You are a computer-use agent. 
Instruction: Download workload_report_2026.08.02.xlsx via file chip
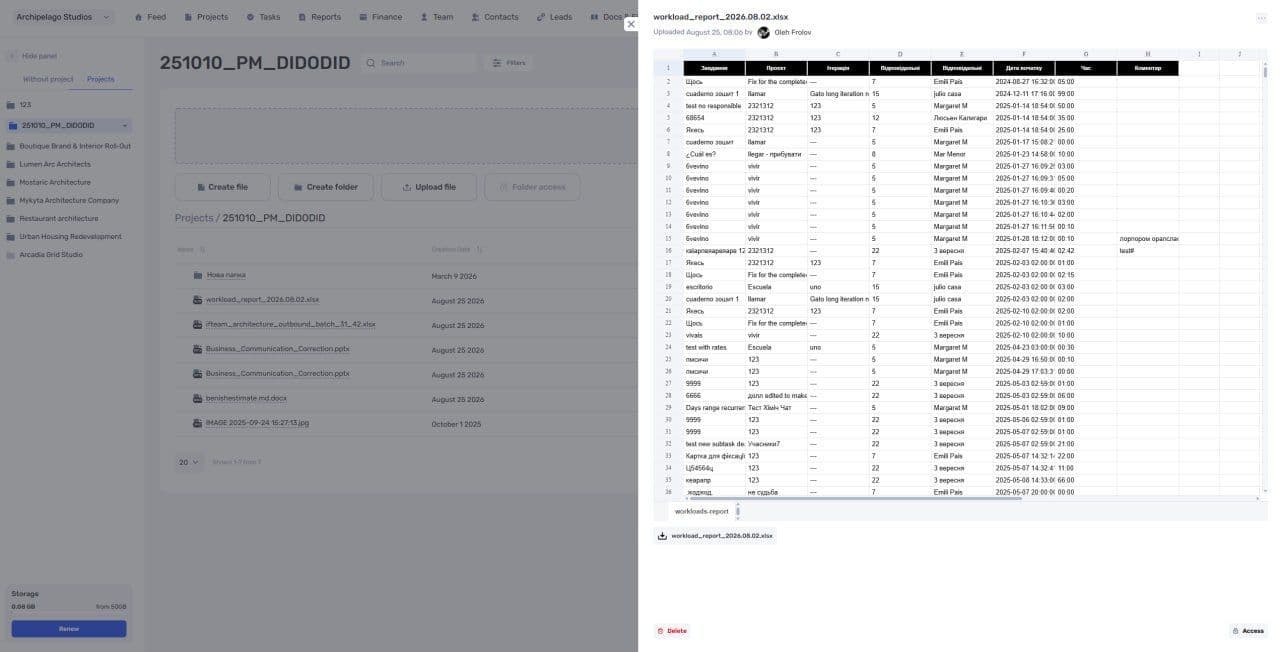pyautogui.click(x=715, y=536)
